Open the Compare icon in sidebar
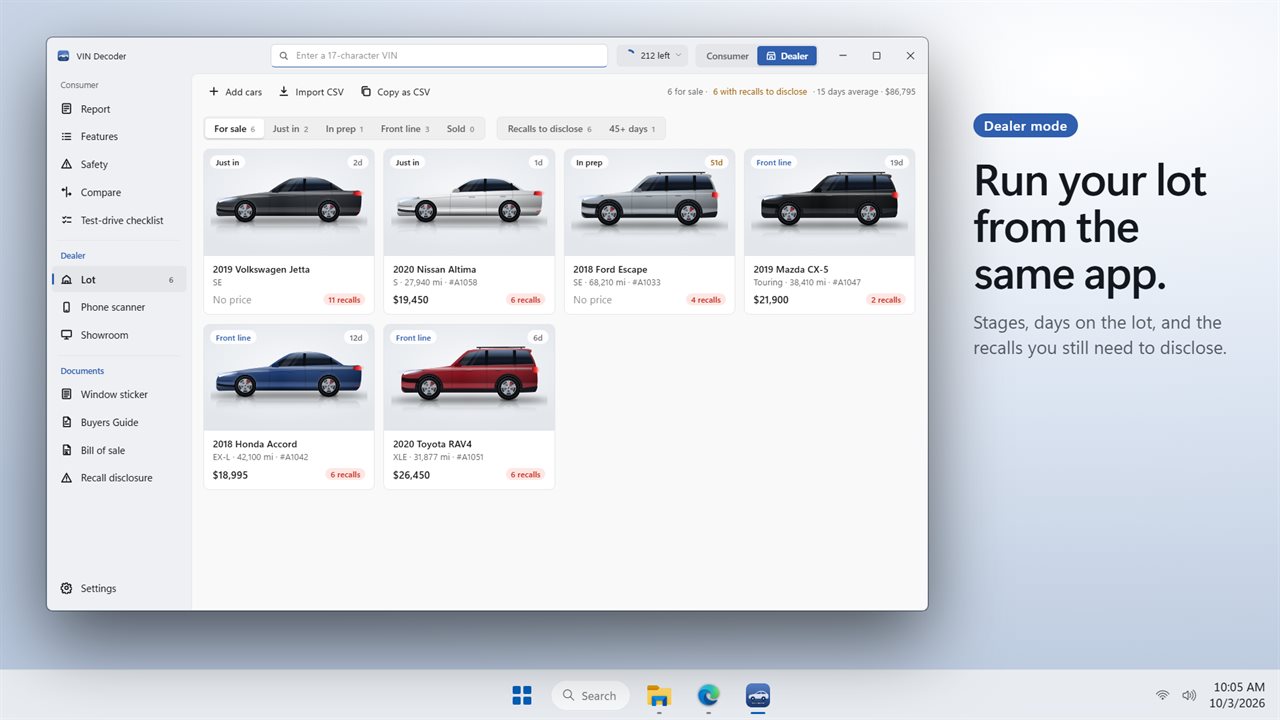 [67, 192]
